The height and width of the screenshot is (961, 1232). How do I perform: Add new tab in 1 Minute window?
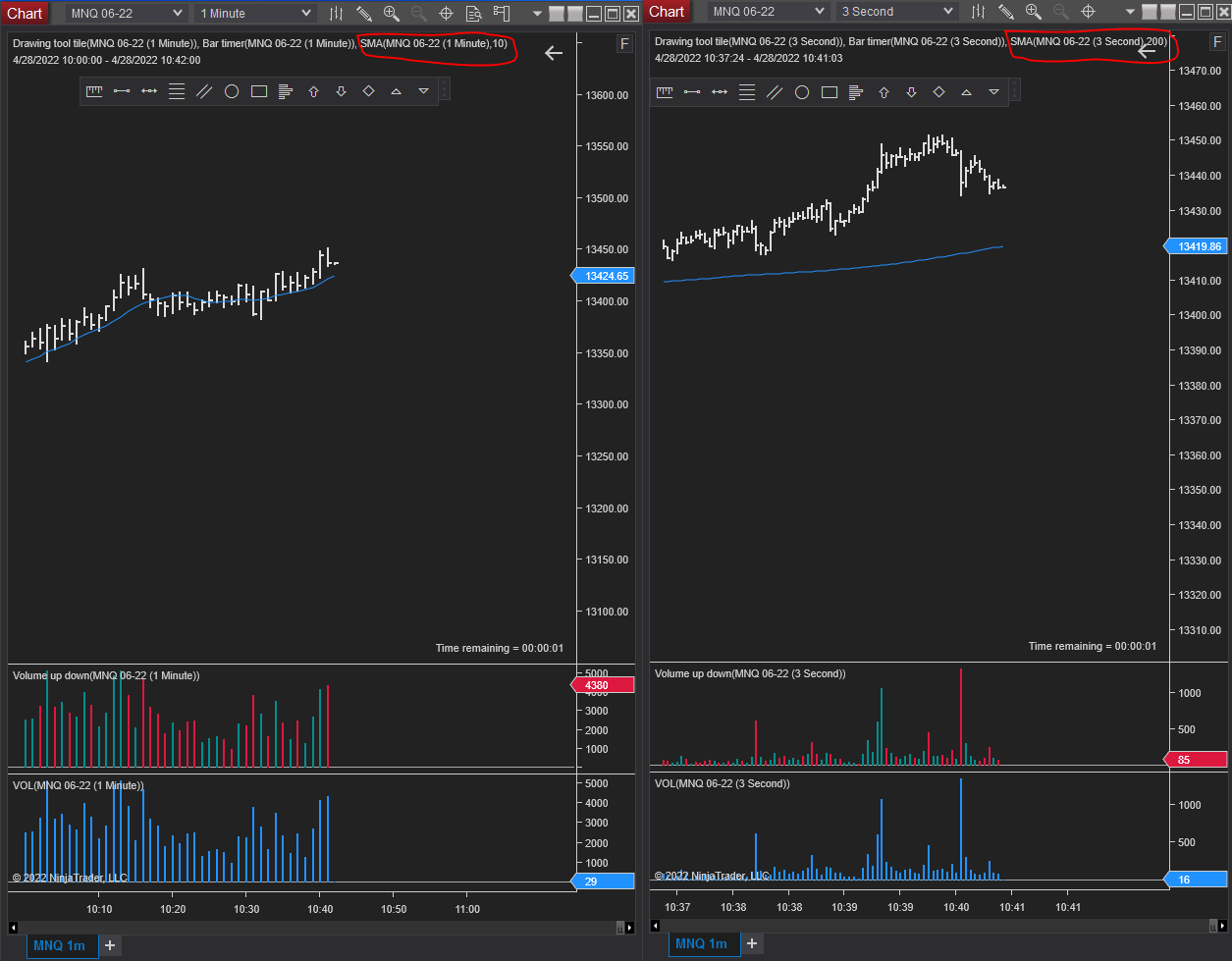pyautogui.click(x=110, y=945)
